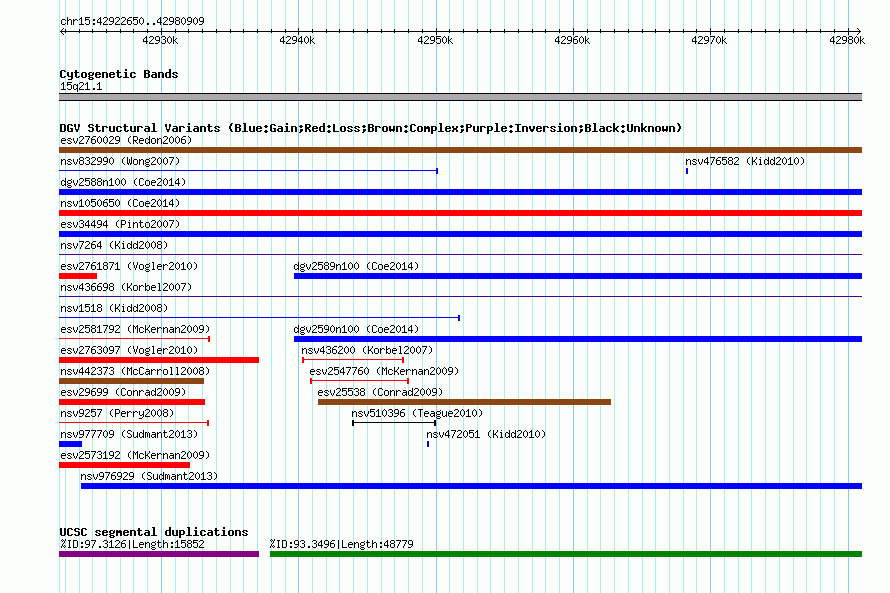Image resolution: width=890 pixels, height=593 pixels.
Task: Click the brown esv25538 complex variant bar
Action: (464, 402)
